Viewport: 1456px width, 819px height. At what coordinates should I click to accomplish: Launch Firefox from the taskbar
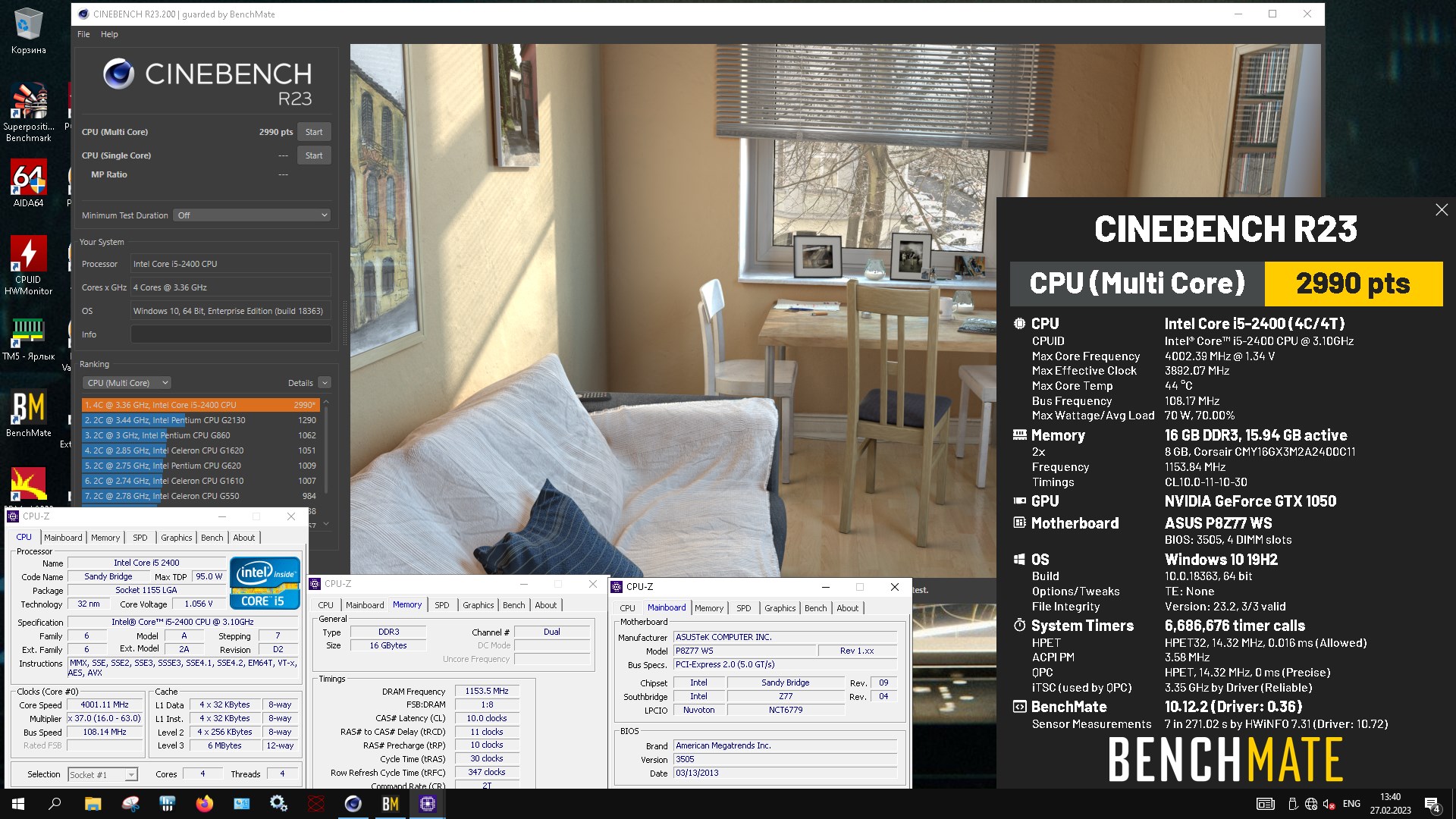click(x=204, y=804)
